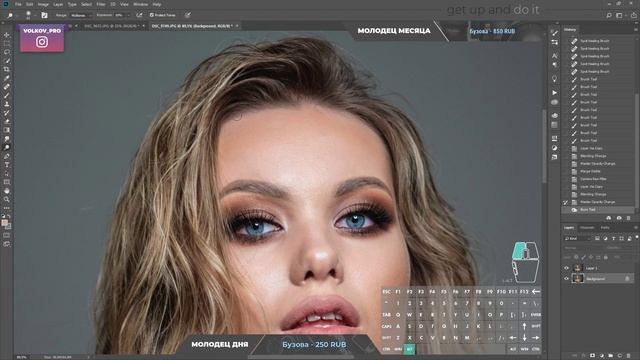Screen dimensions: 640x360
Task: Open the Exposure slider arrow
Action: tap(129, 15)
